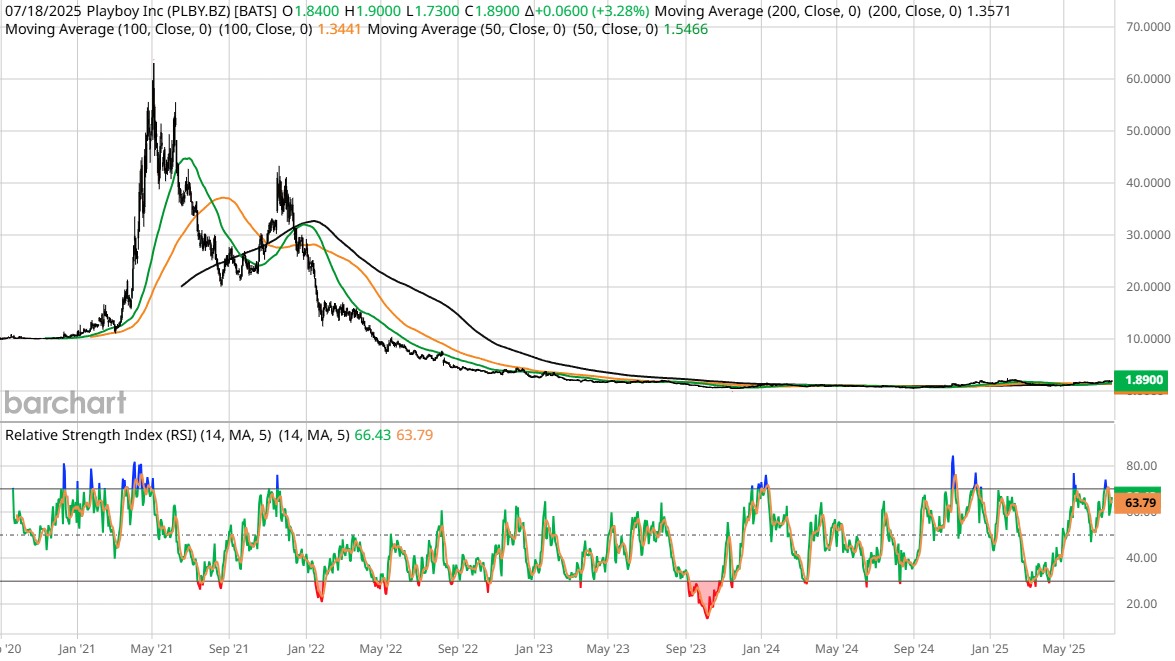
Task: Click the Sep '22 date axis label
Action: [x=458, y=649]
